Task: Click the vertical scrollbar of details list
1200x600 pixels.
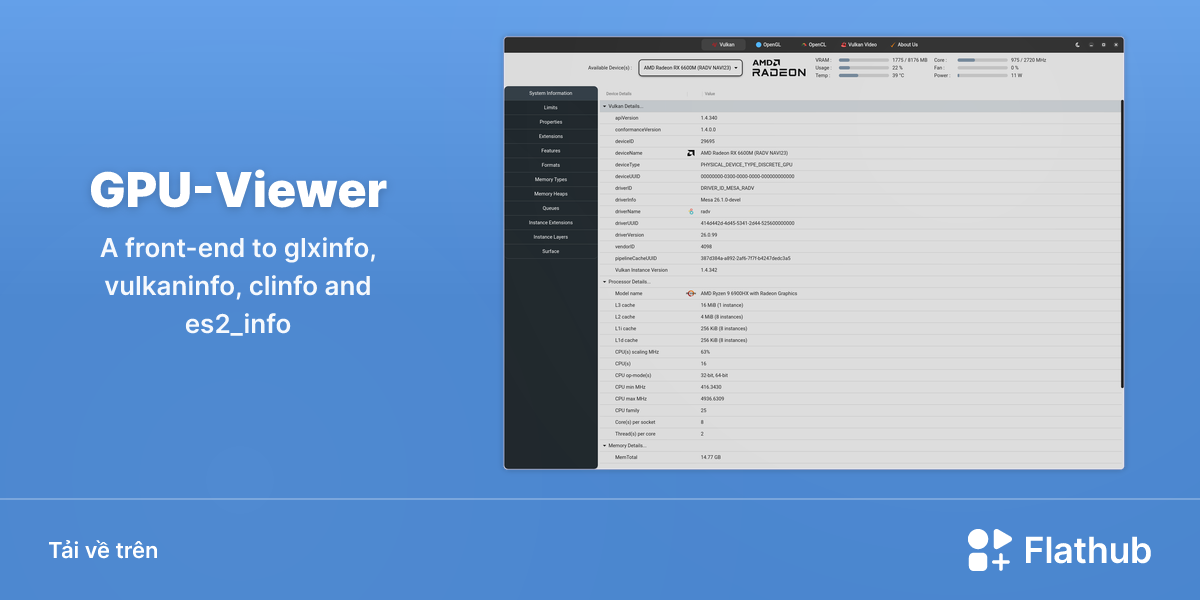Action: tap(1122, 243)
